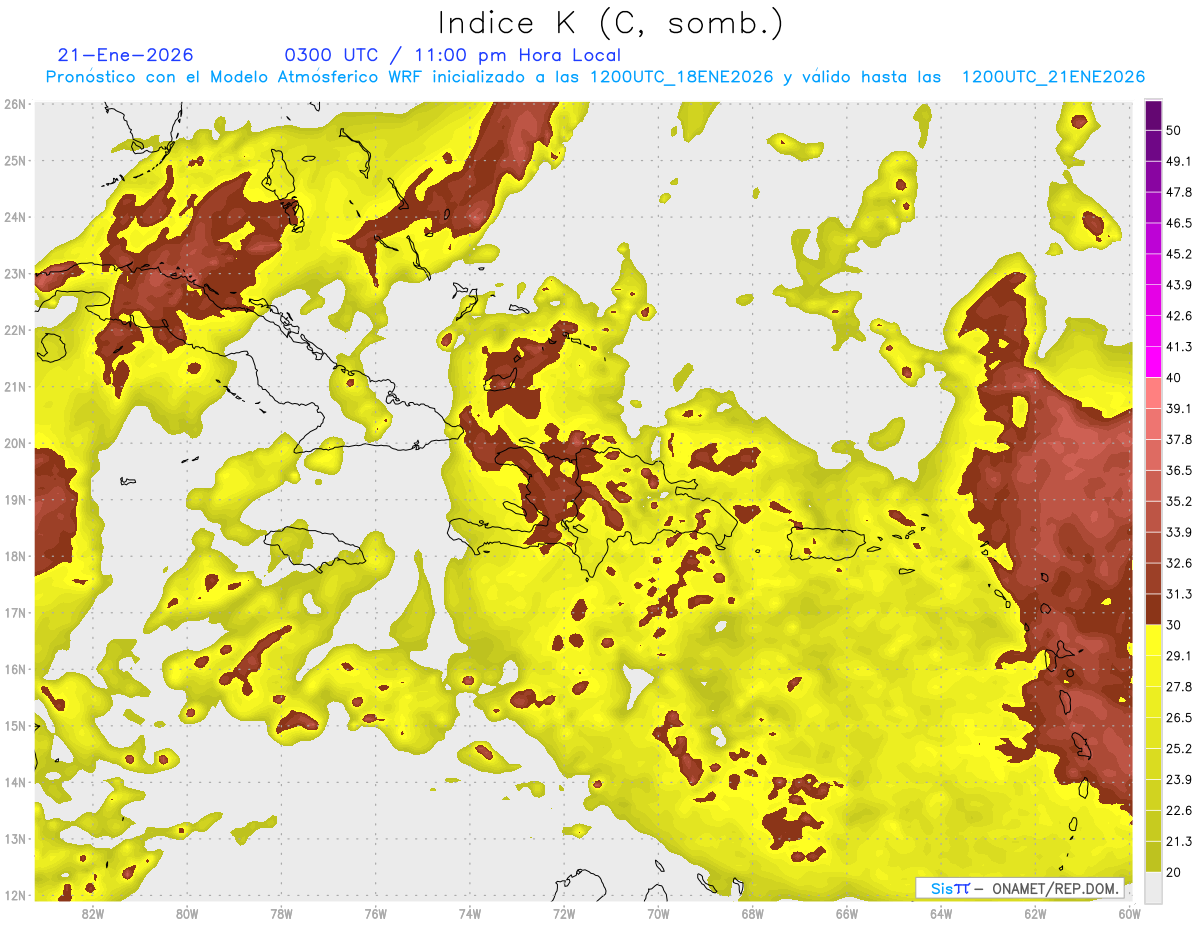This screenshot has width=1200, height=927.
Task: Click the longitude axis label "68W"
Action: (x=753, y=914)
